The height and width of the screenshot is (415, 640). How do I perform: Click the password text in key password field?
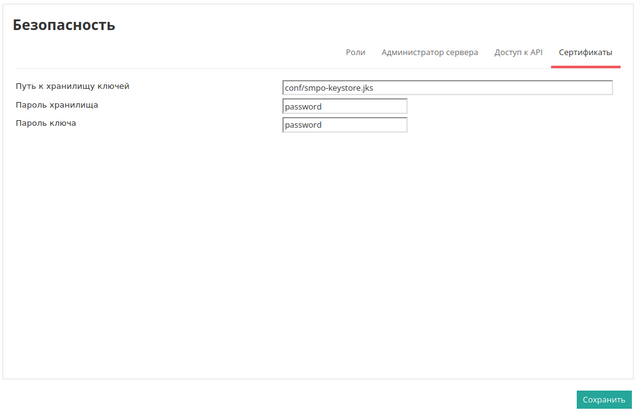(303, 125)
